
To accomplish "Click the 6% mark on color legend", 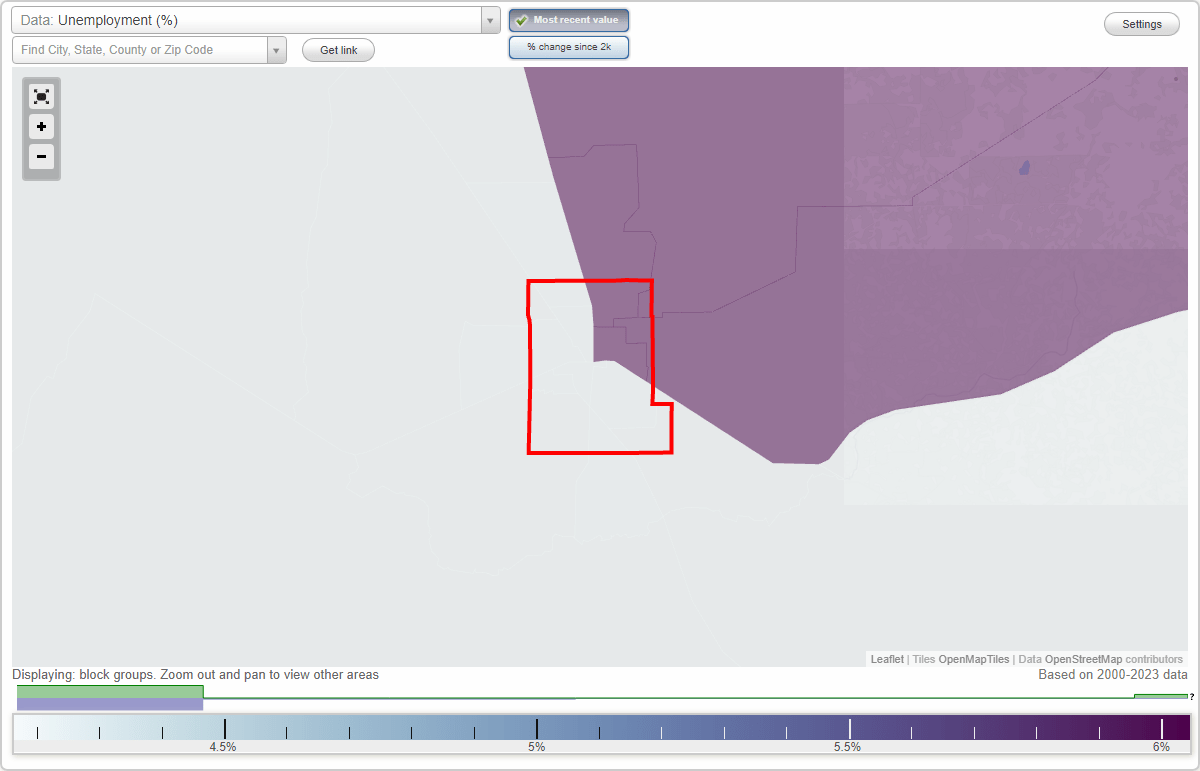I will tap(1161, 746).
